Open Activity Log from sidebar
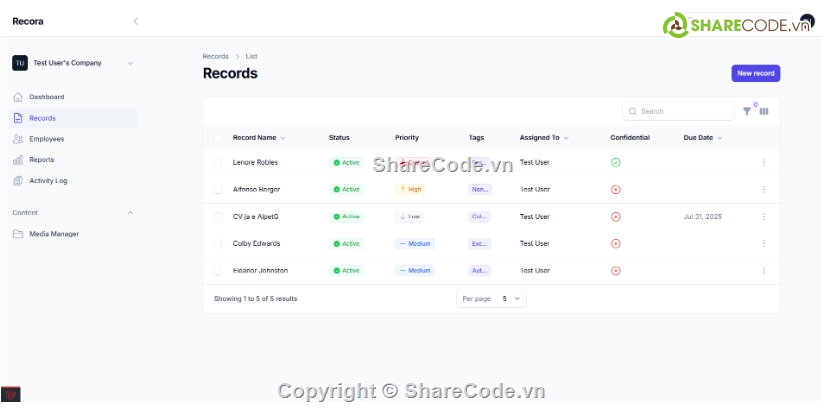 coord(48,181)
